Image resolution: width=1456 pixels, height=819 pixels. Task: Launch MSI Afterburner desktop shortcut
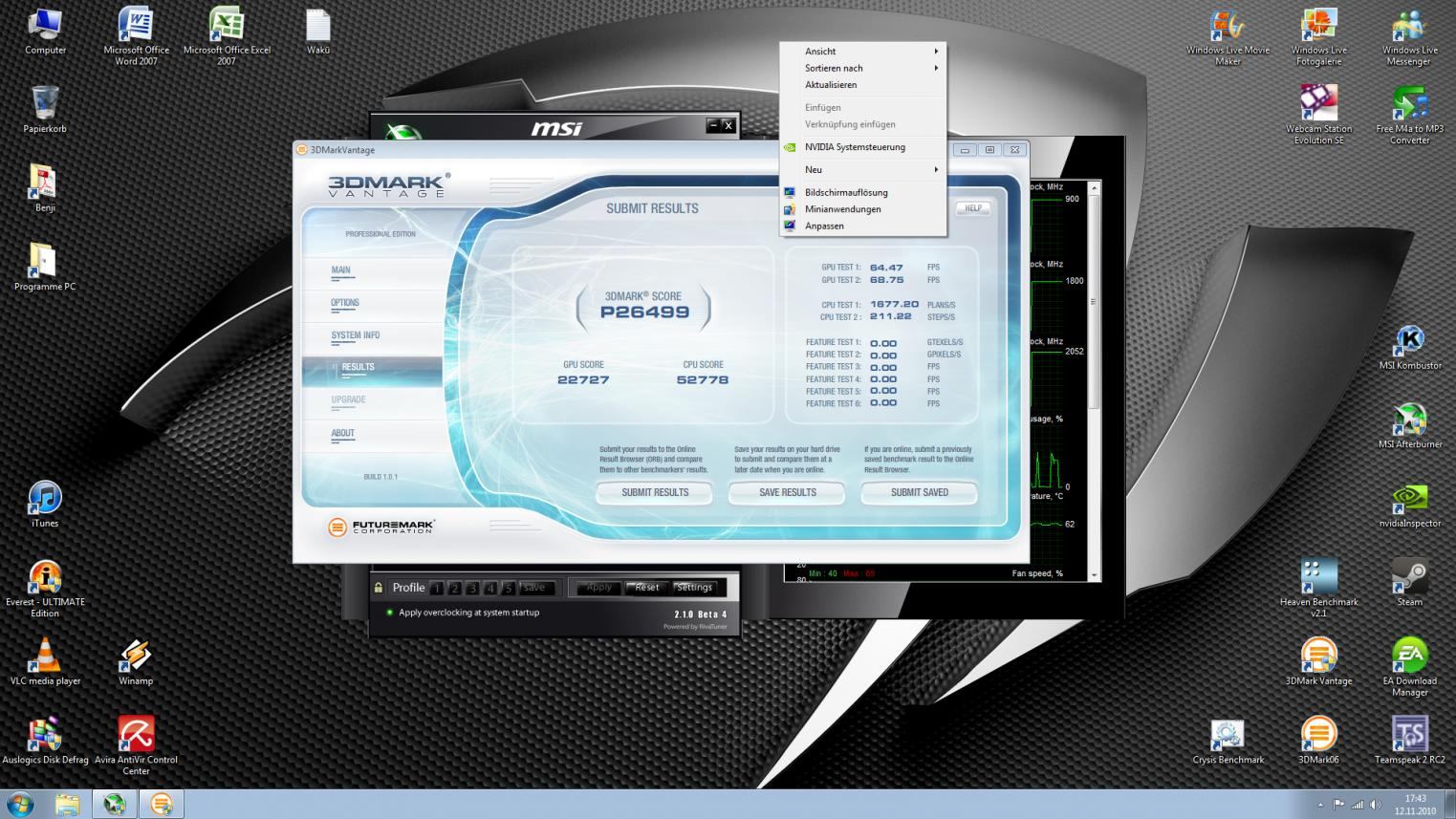(1409, 425)
